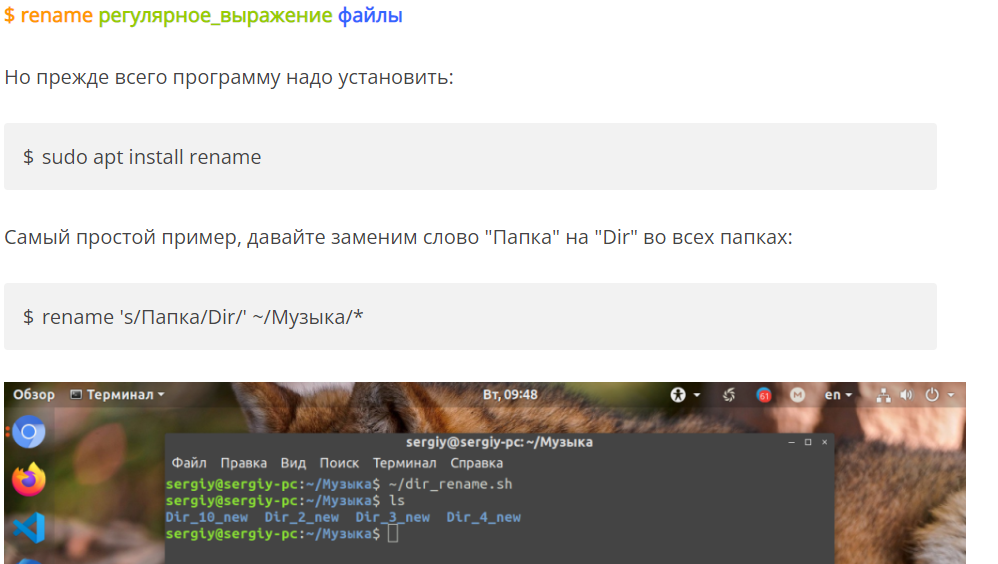Open the Вид menu in terminal
Screen dimensions: 998x564
point(293,463)
